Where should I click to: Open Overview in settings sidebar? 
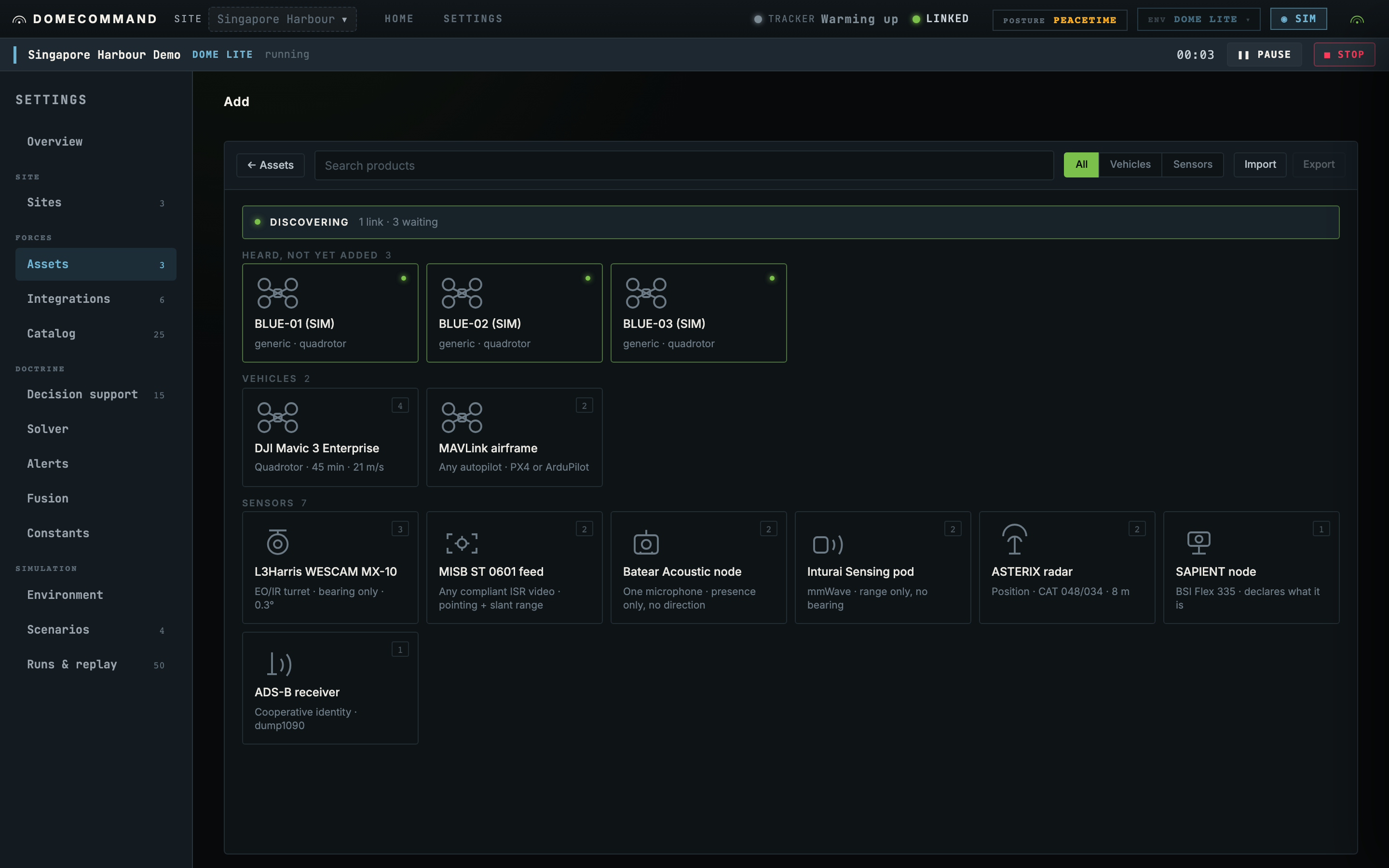pos(96,142)
